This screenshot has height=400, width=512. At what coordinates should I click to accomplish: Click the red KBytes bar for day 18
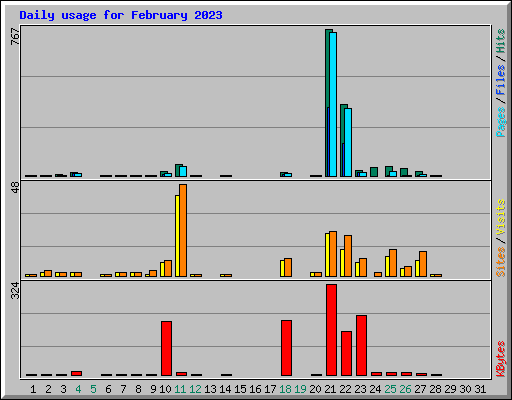point(286,348)
